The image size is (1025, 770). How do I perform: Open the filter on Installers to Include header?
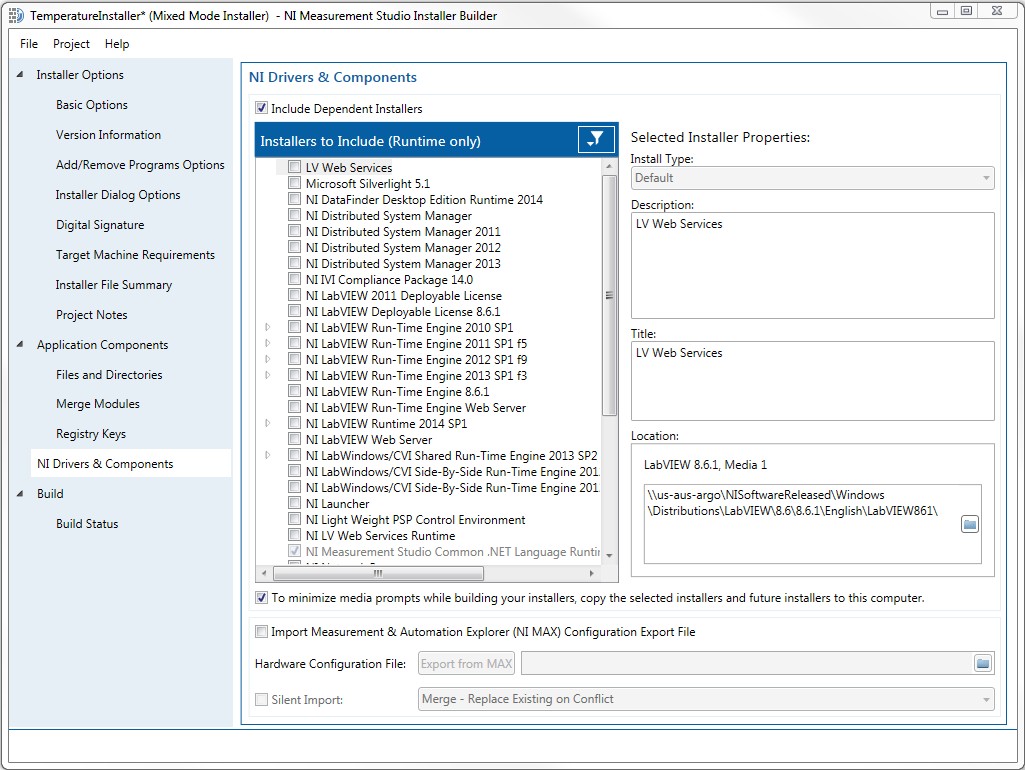click(596, 139)
